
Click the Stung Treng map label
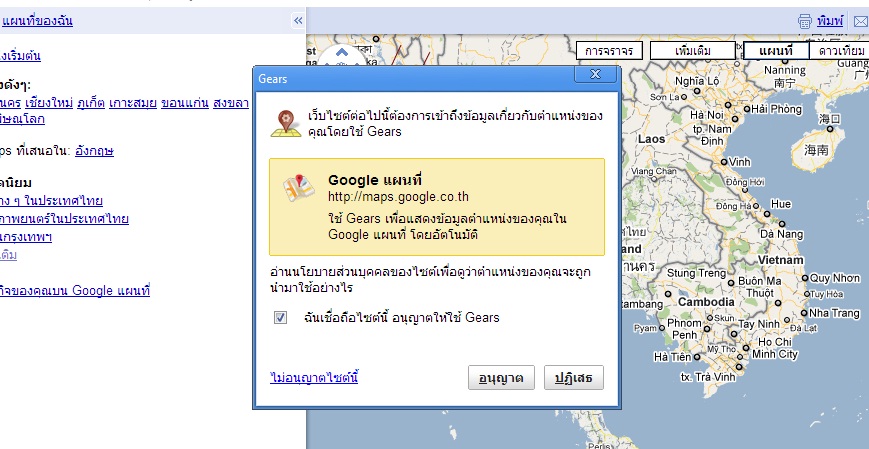pyautogui.click(x=696, y=273)
